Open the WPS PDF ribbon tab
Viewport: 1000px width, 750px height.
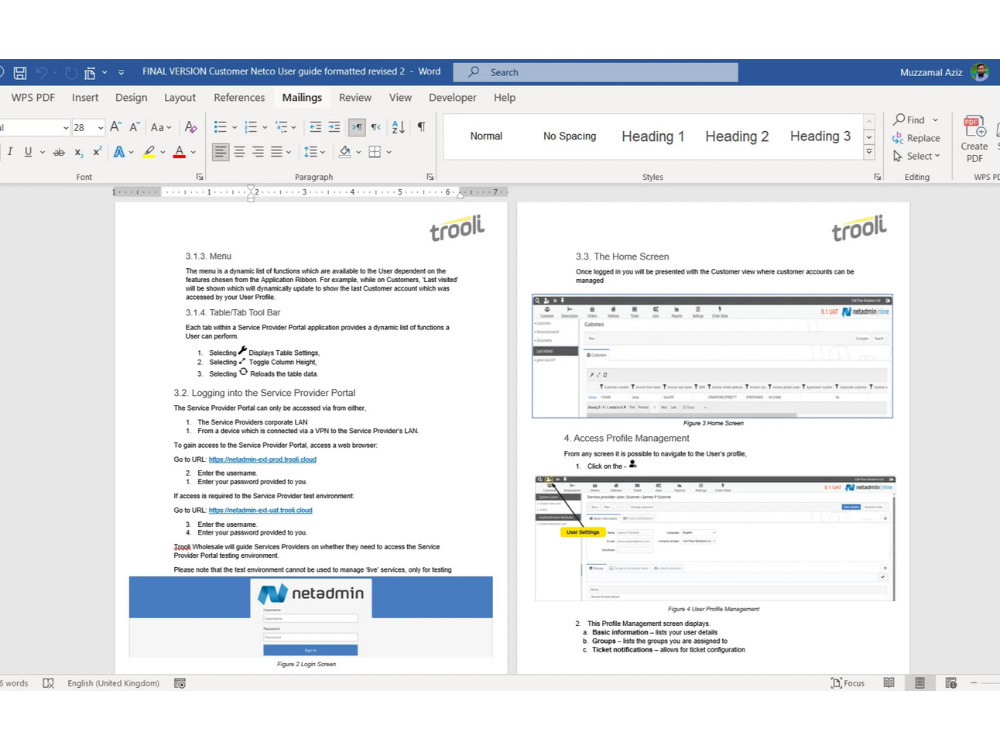coord(33,98)
